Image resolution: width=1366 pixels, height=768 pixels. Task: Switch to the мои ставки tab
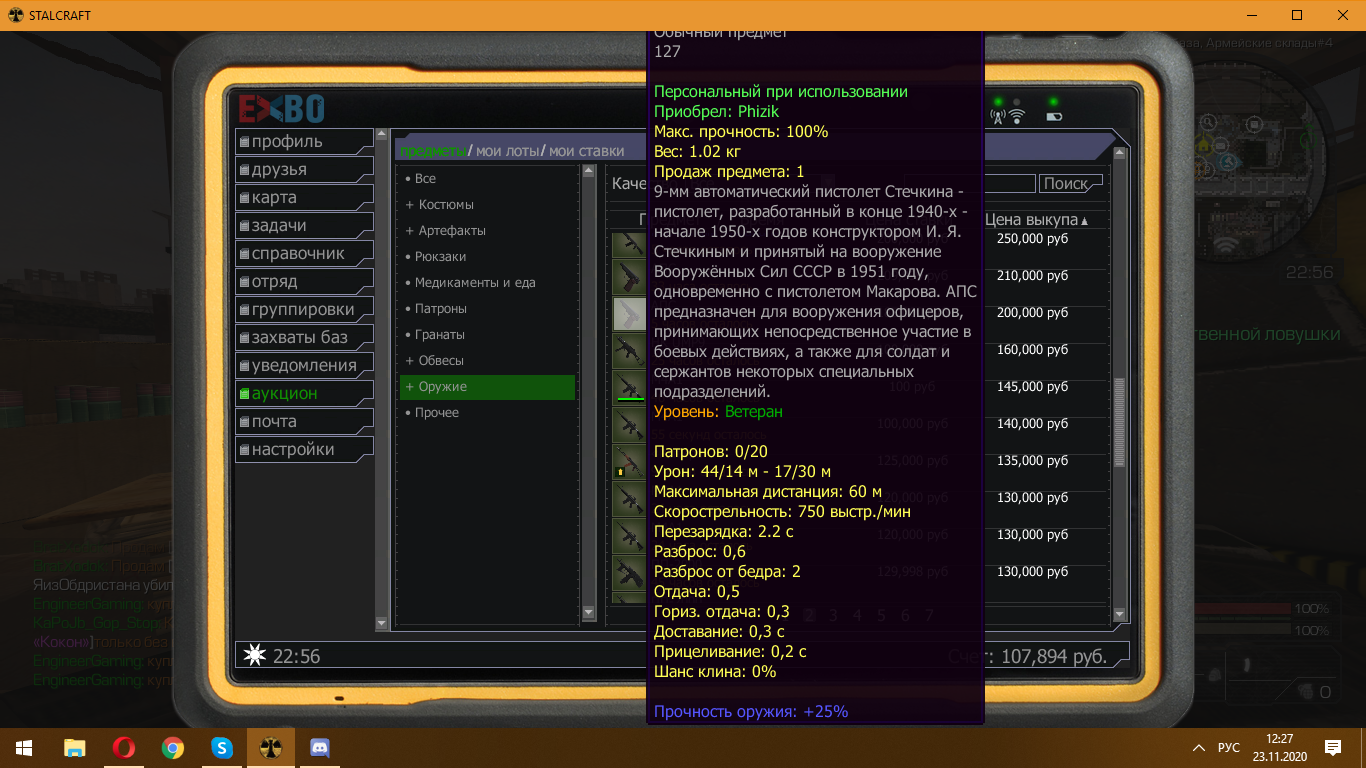tap(586, 151)
